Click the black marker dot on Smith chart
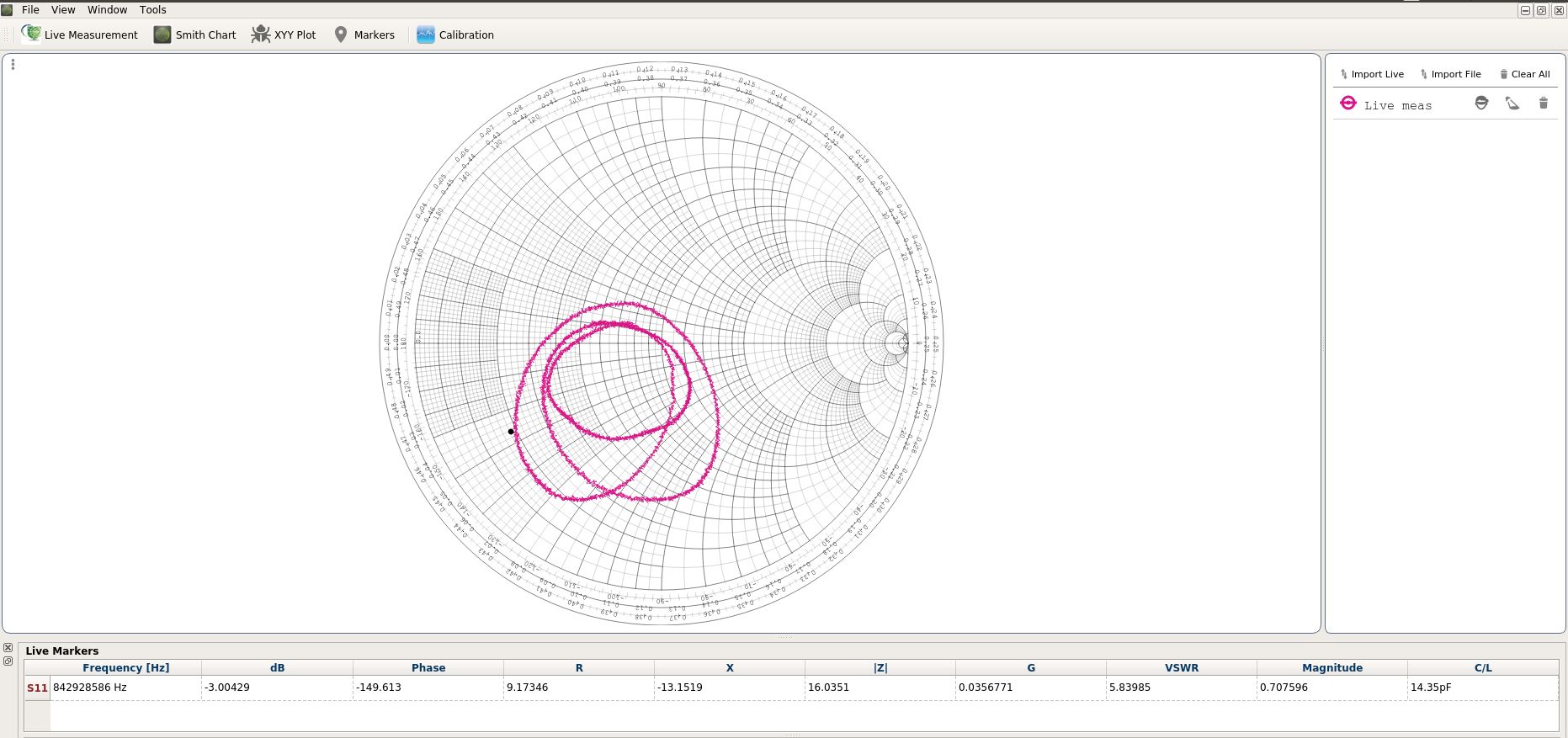The image size is (1568, 738). click(511, 432)
